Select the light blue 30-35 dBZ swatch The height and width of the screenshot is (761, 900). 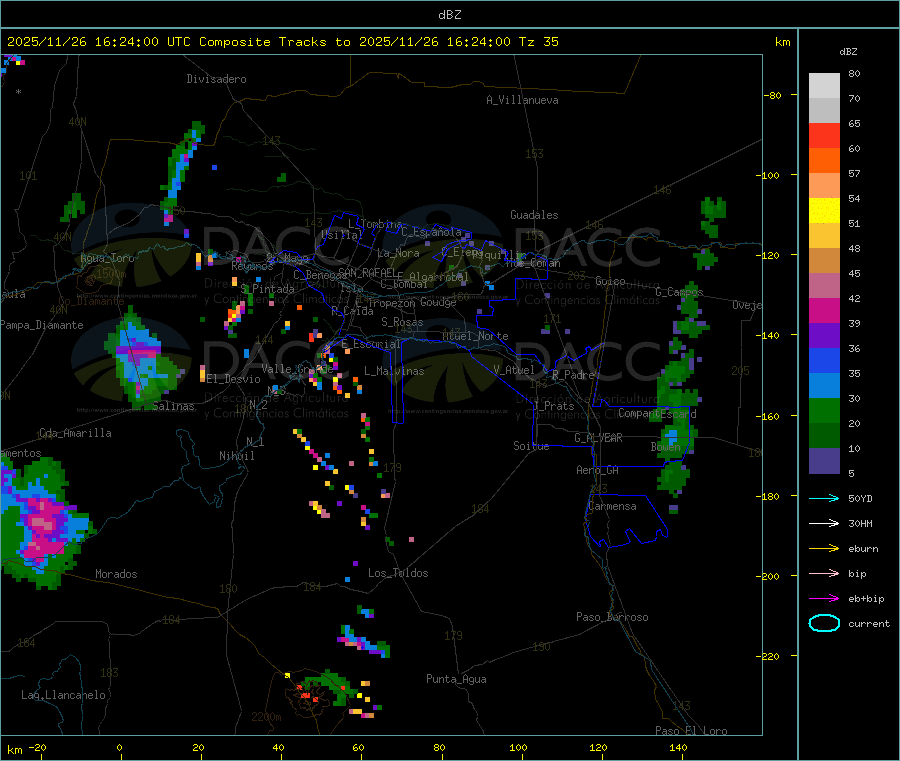[x=824, y=386]
